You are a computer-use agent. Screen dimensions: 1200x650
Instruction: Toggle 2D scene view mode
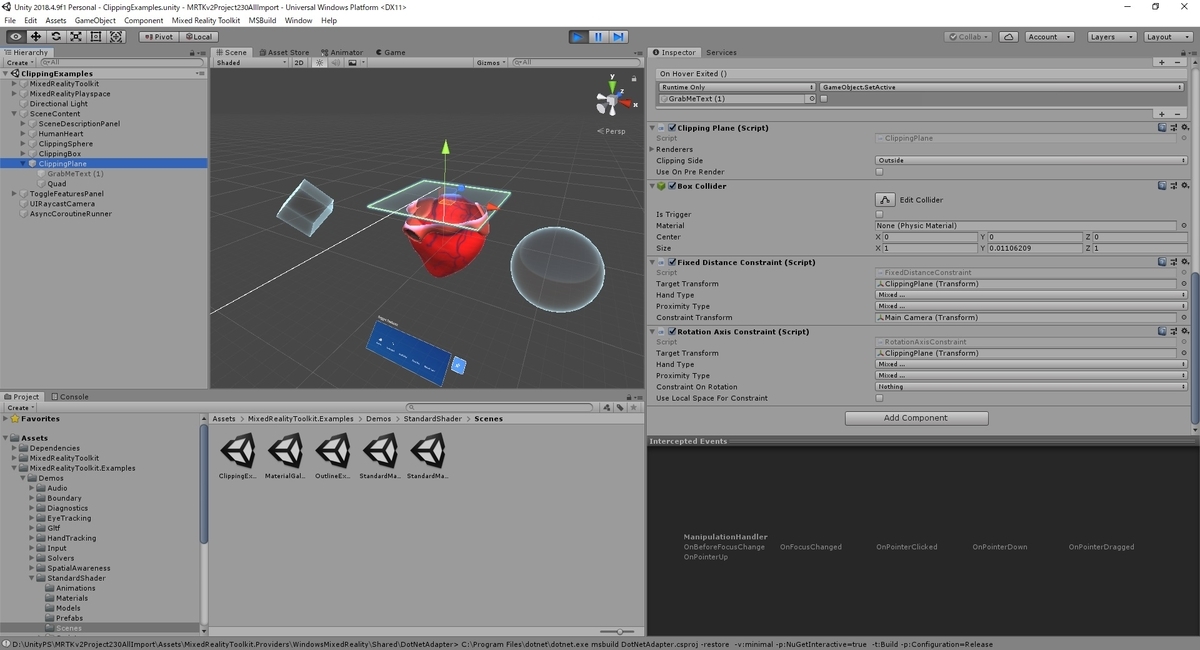pos(298,63)
